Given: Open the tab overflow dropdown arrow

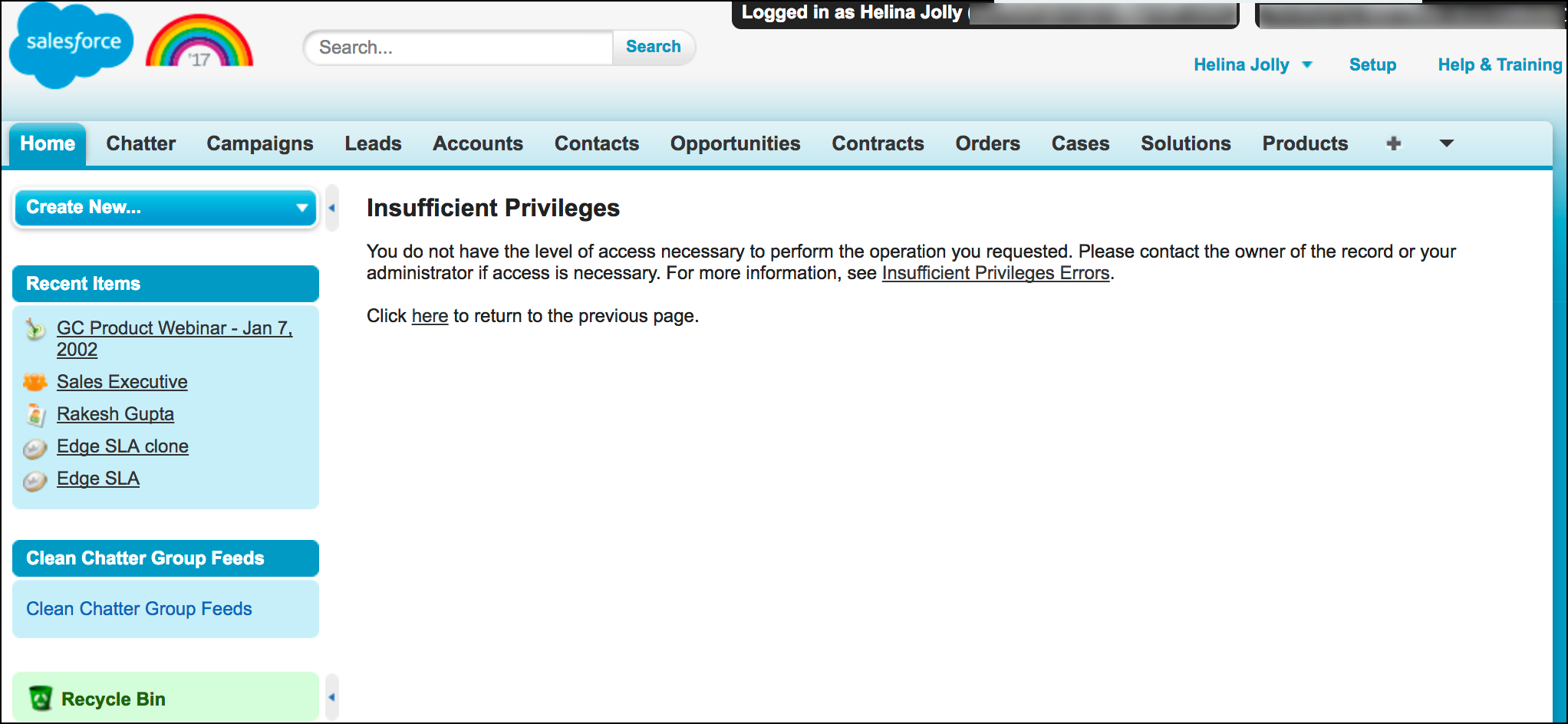Looking at the screenshot, I should click(x=1446, y=143).
